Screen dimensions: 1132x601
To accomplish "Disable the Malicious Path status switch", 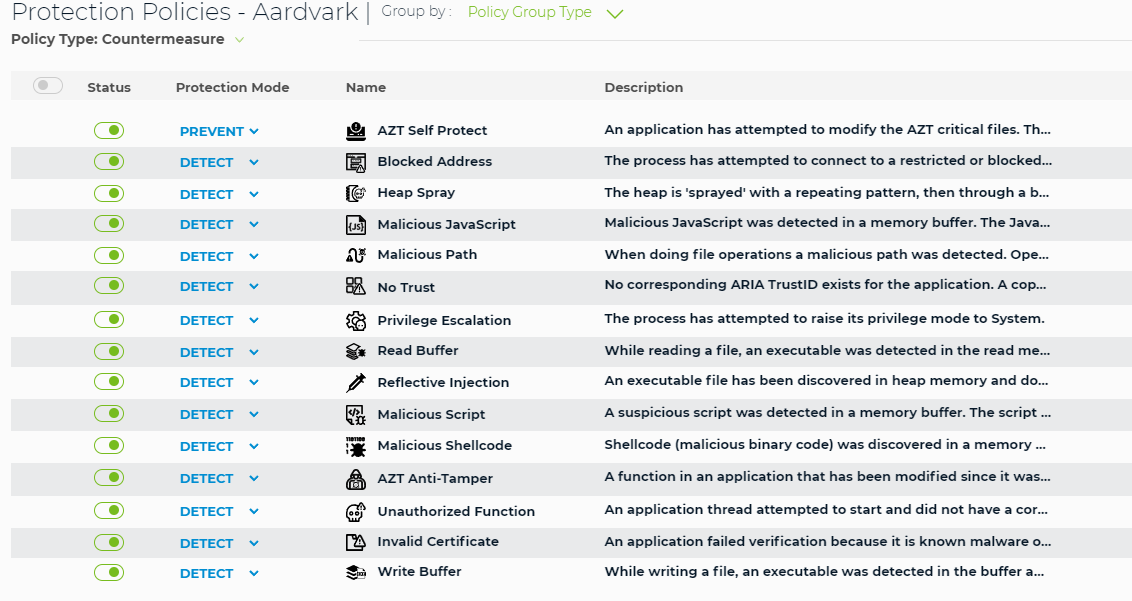I will 109,256.
